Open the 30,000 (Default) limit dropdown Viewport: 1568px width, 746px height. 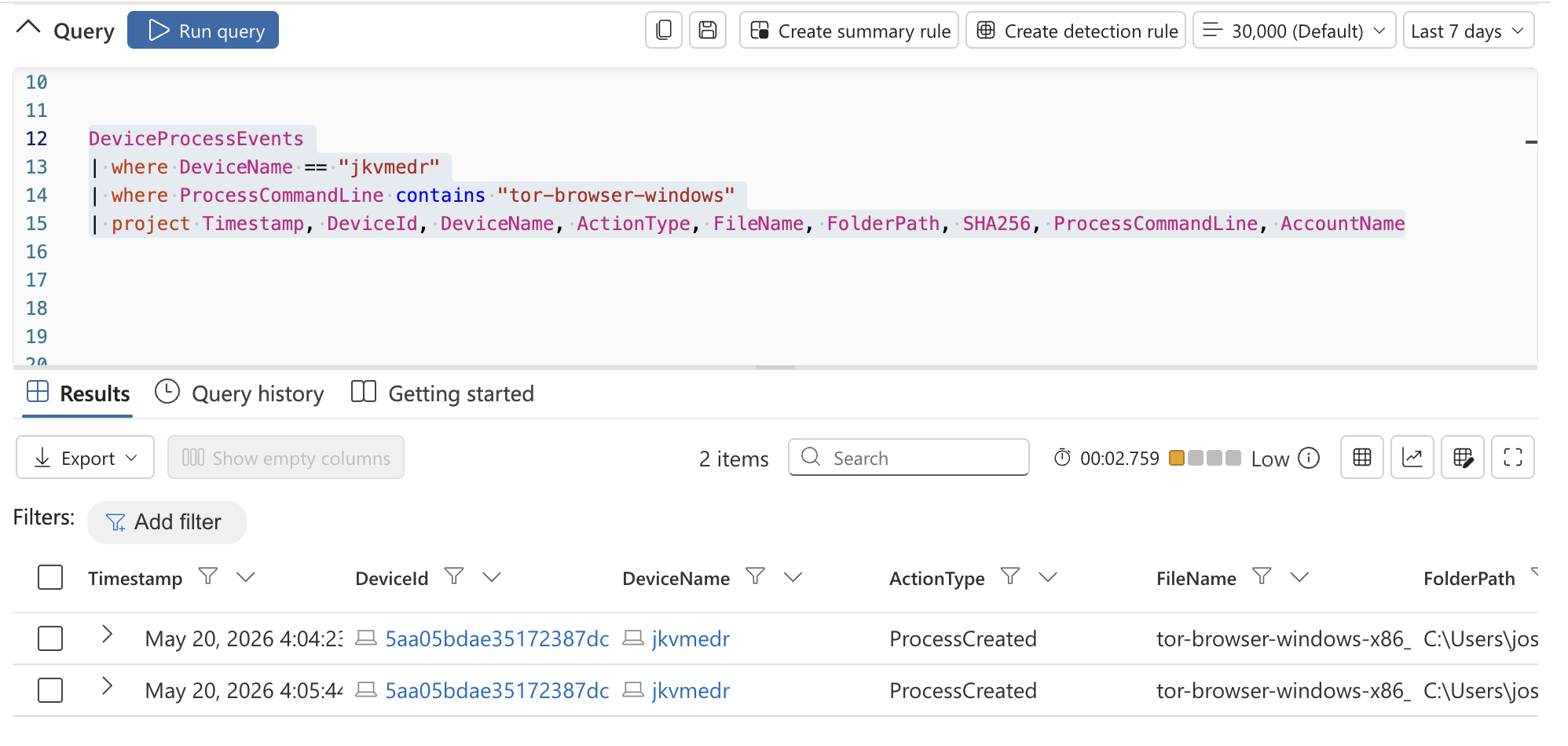(x=1295, y=30)
